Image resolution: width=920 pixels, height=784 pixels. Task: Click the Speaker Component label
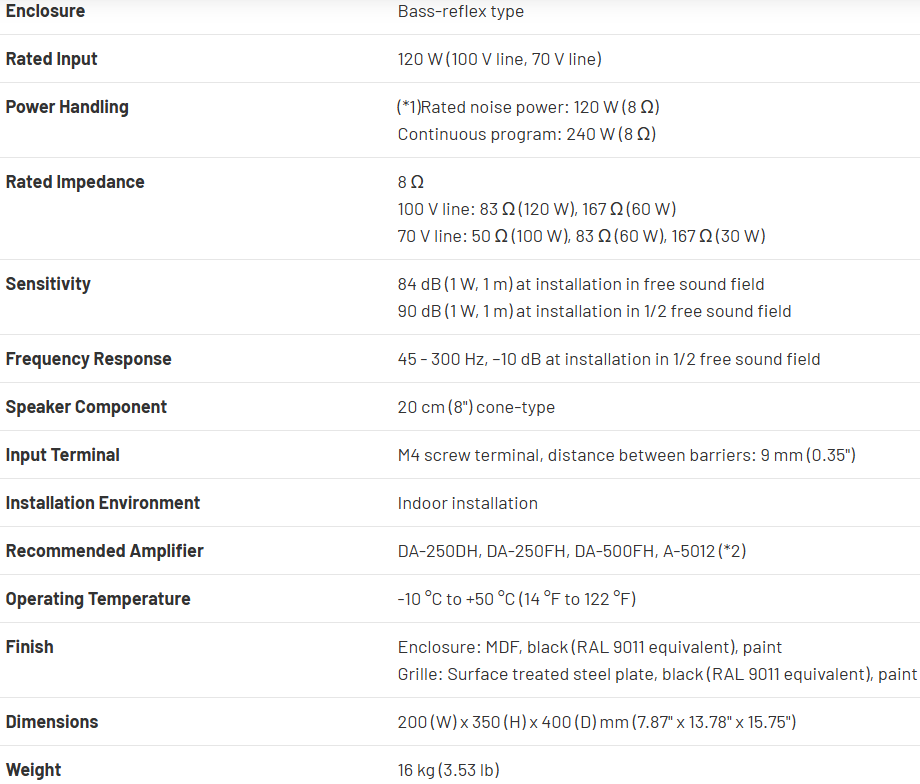pyautogui.click(x=86, y=407)
